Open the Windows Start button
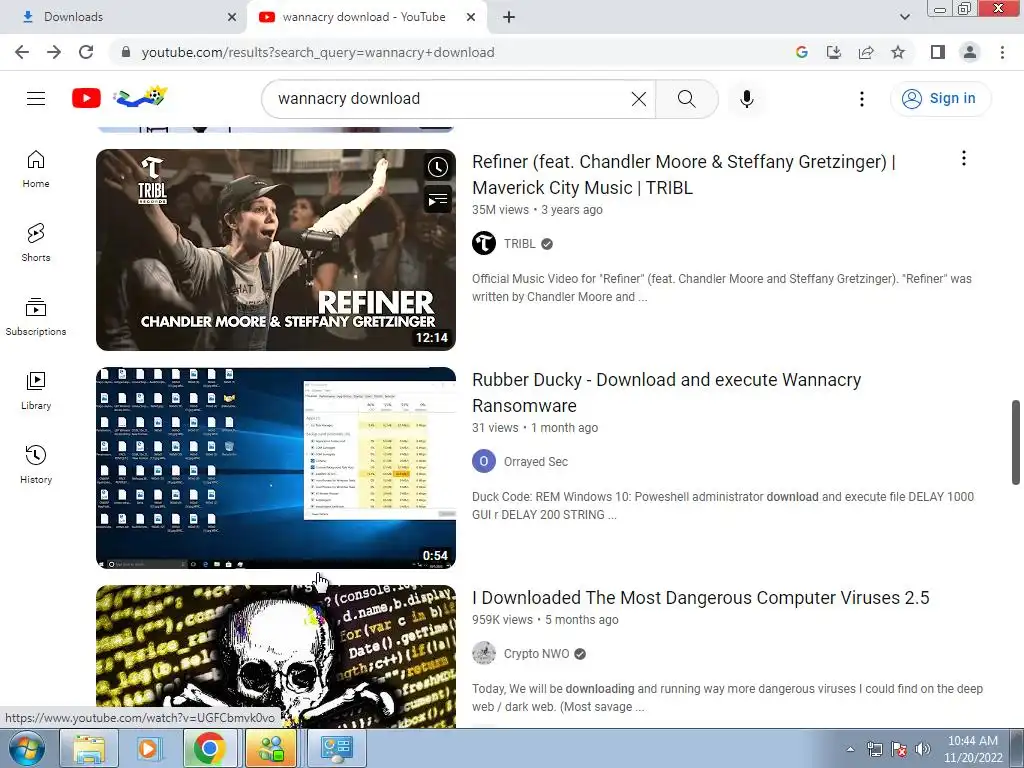The width and height of the screenshot is (1024, 768). pyautogui.click(x=27, y=748)
